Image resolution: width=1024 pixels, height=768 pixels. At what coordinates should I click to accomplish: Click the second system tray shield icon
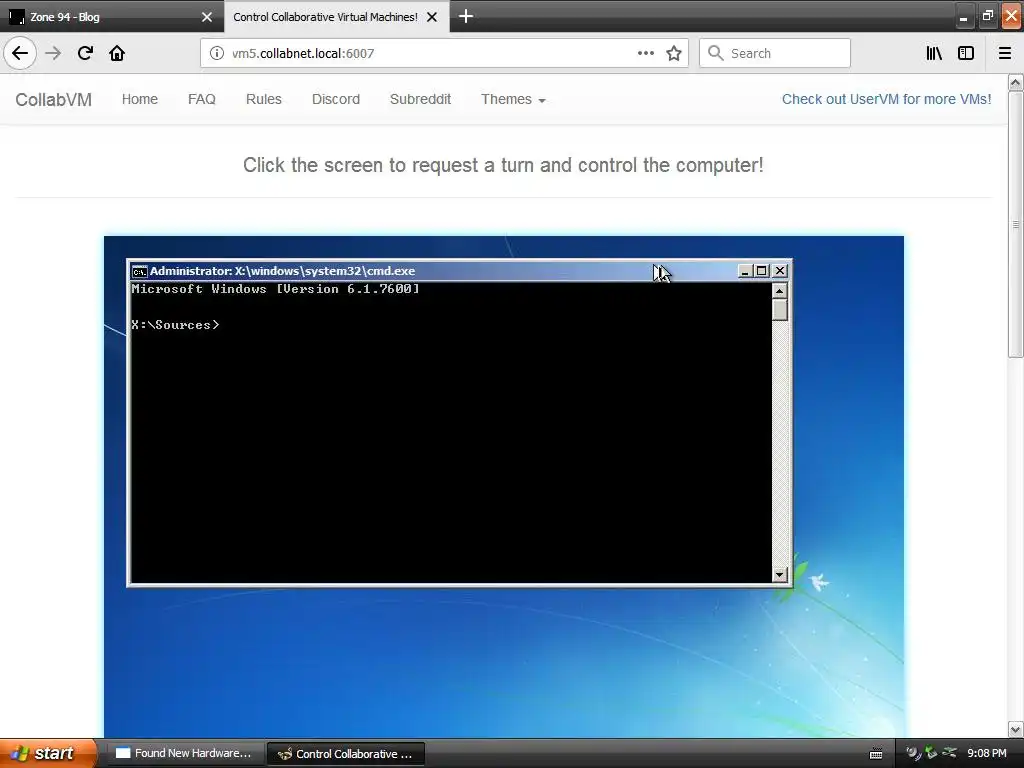coord(931,753)
